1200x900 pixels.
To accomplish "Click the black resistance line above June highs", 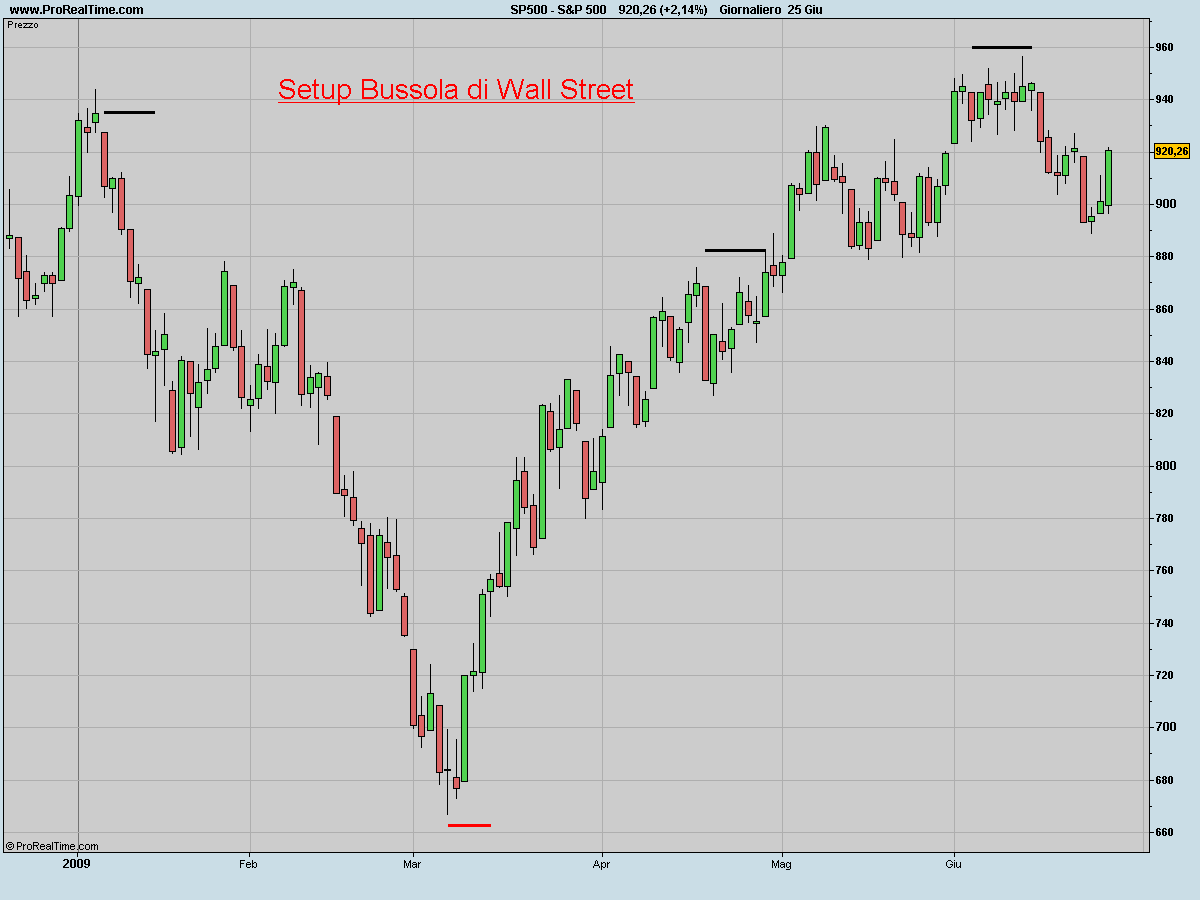I will pos(1001,47).
